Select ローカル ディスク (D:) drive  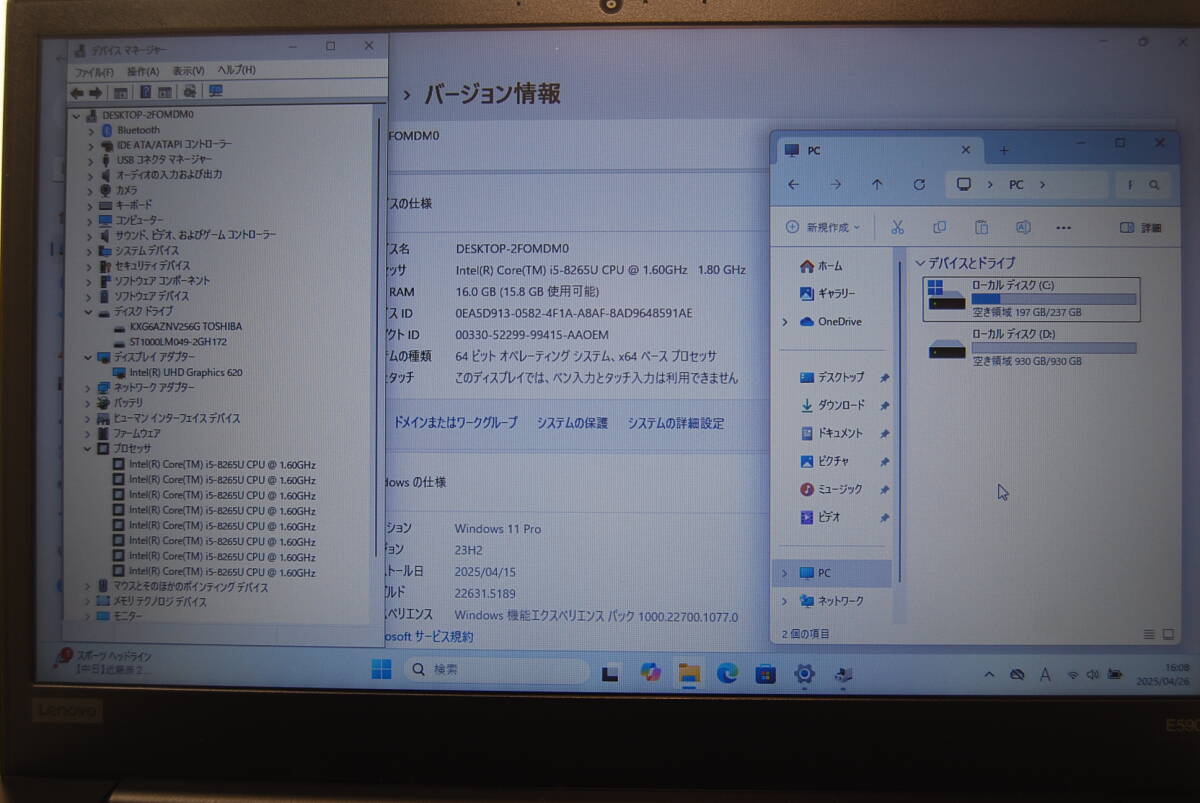(1031, 347)
